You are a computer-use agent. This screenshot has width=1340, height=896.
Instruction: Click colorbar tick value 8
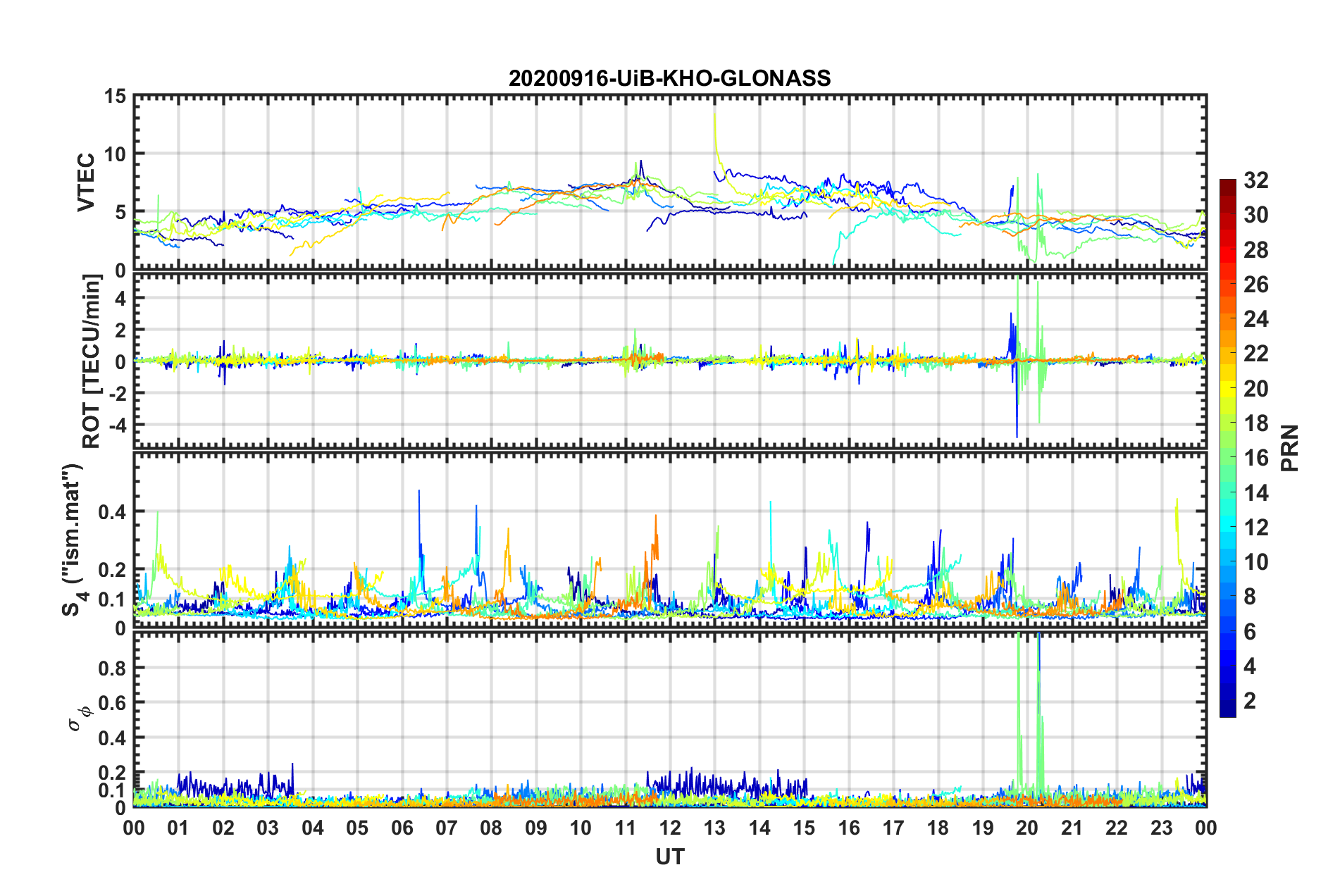(1249, 597)
